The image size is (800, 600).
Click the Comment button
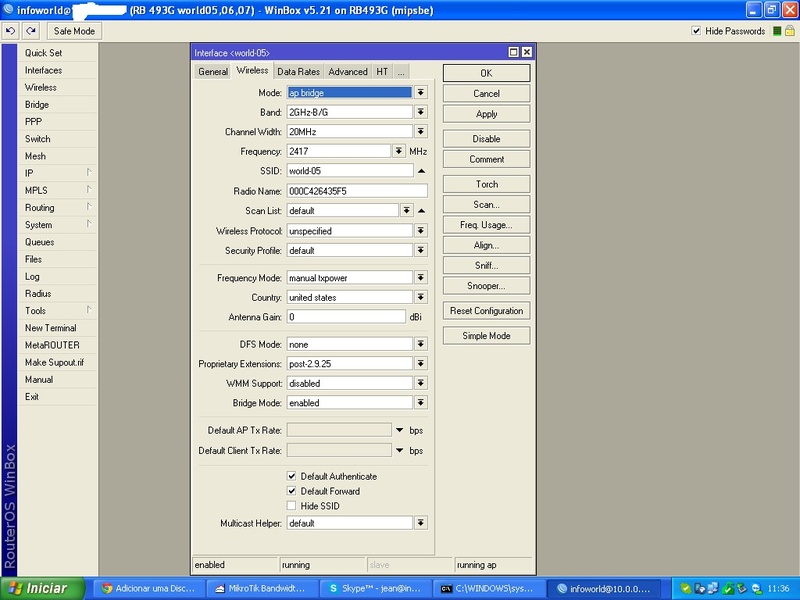click(486, 159)
